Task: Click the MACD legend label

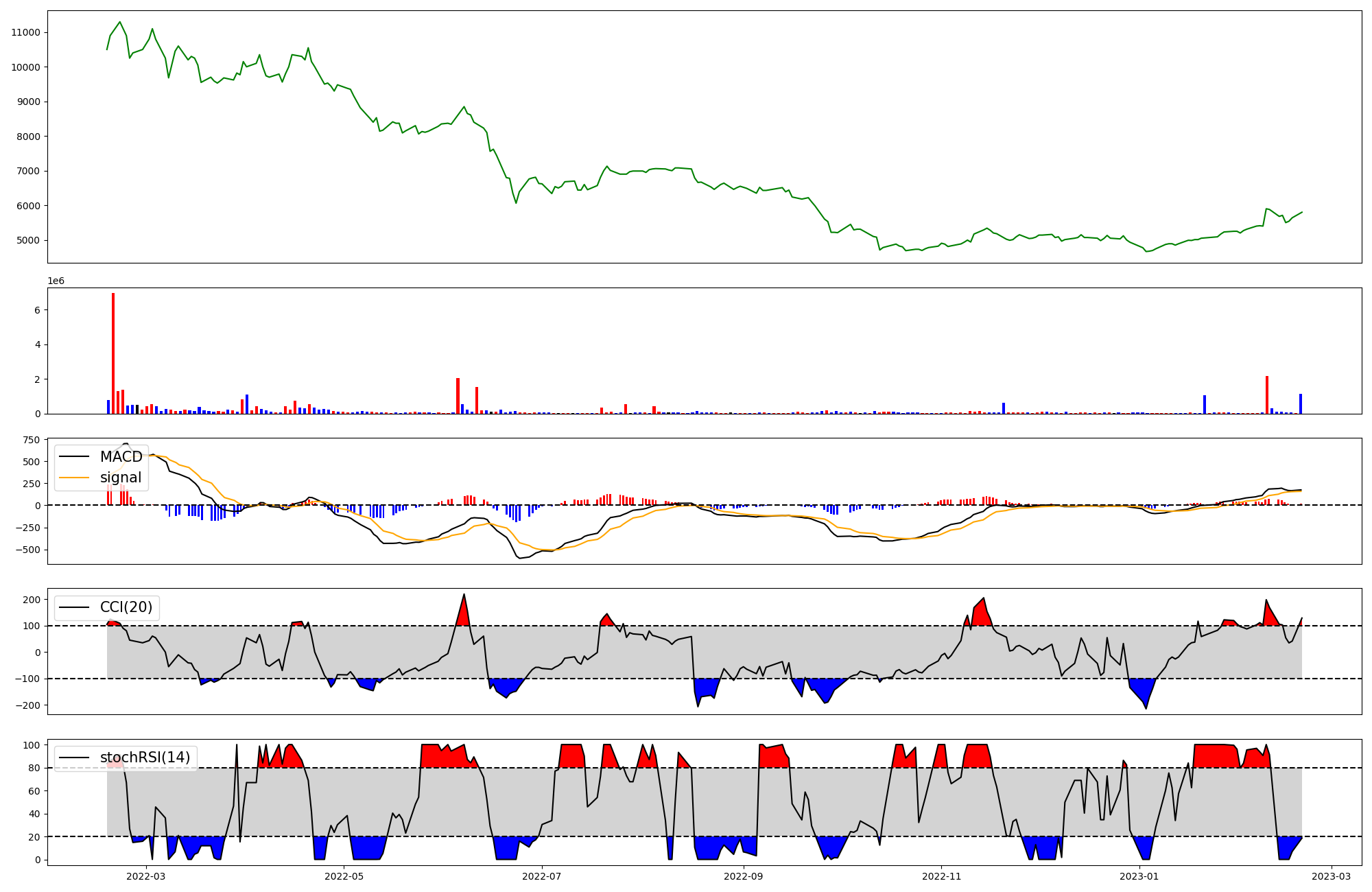Action: [x=121, y=457]
